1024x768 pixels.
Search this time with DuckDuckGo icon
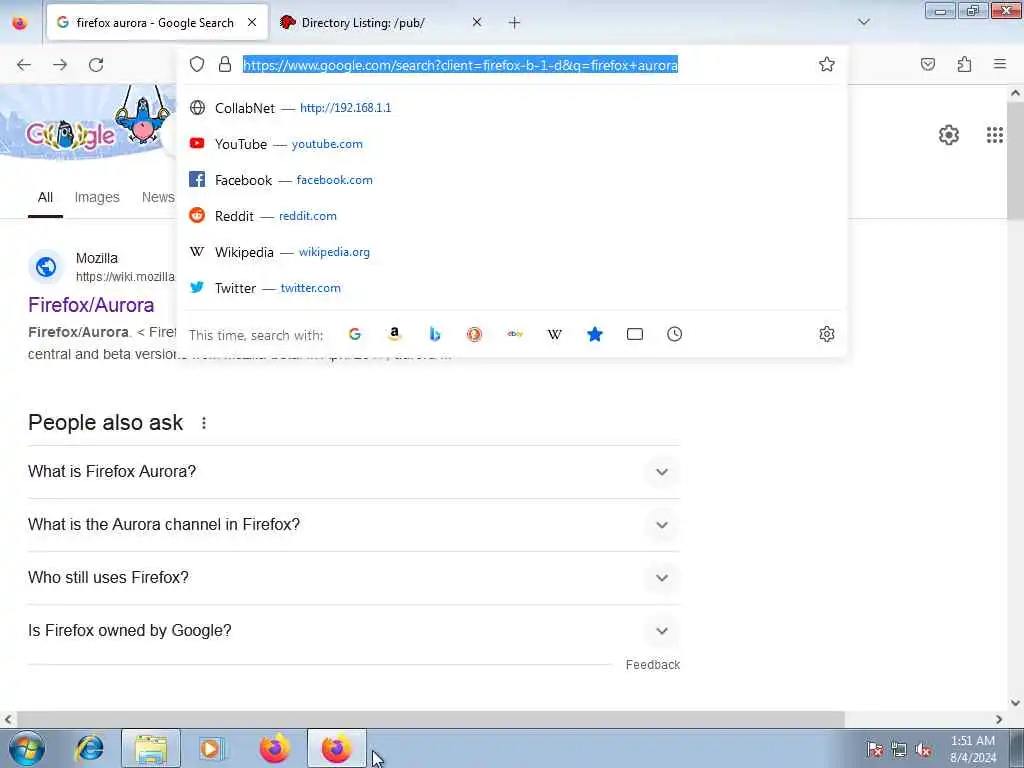coord(475,334)
